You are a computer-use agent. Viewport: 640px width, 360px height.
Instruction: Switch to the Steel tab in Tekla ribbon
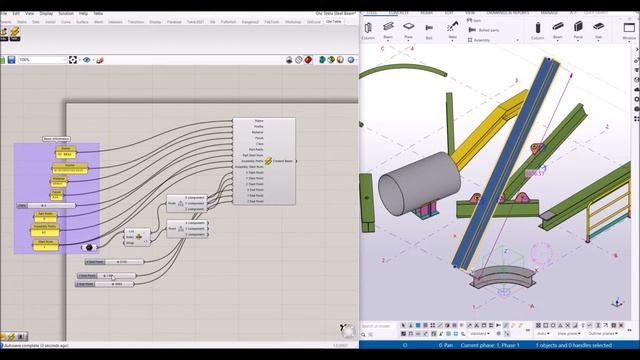point(372,13)
